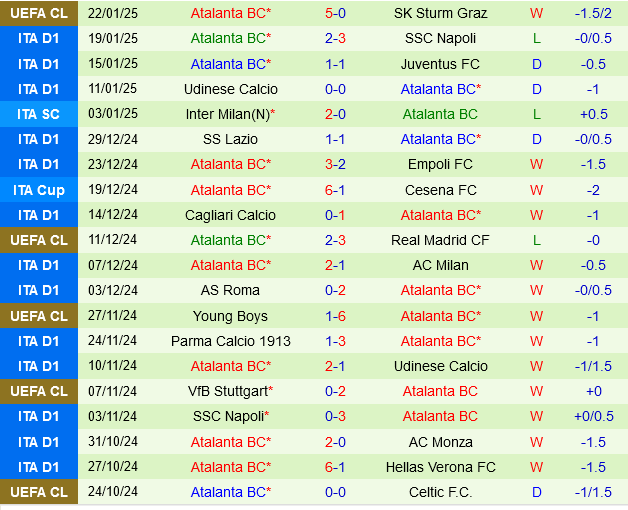This screenshot has width=628, height=510.
Task: Click the Juventus FC team name
Action: pos(440,64)
